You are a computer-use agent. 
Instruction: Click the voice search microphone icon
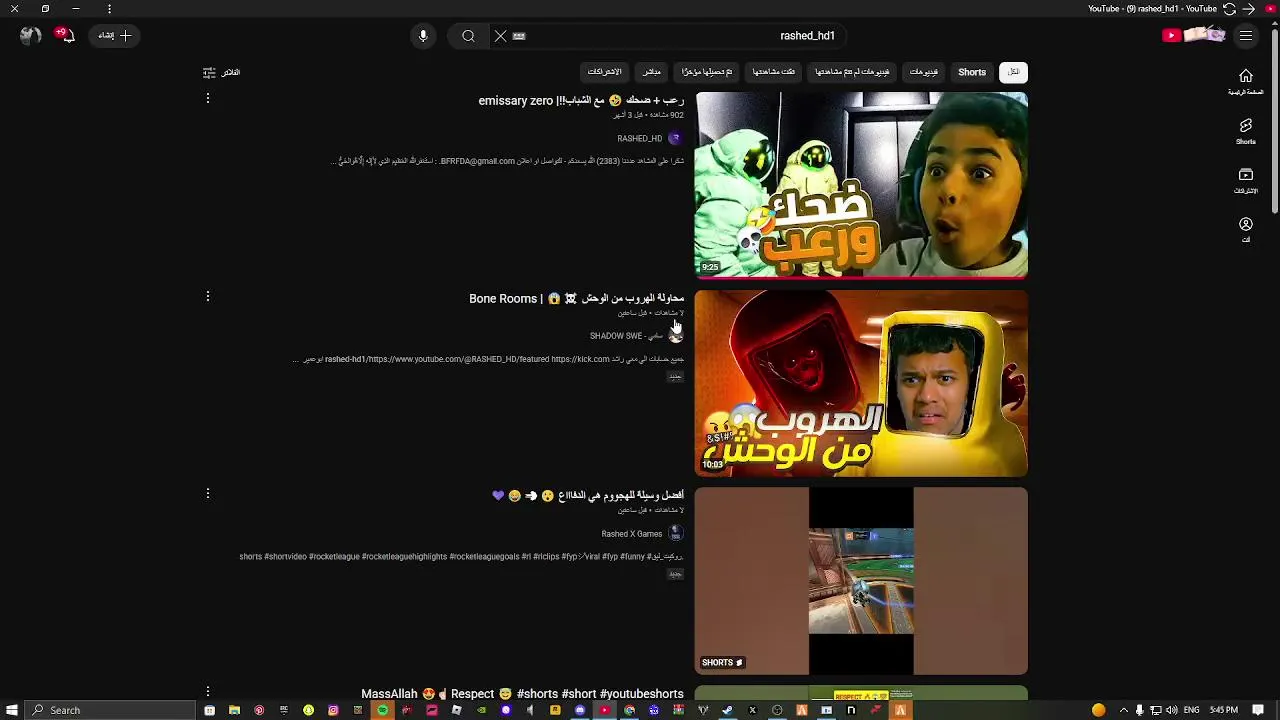click(423, 36)
